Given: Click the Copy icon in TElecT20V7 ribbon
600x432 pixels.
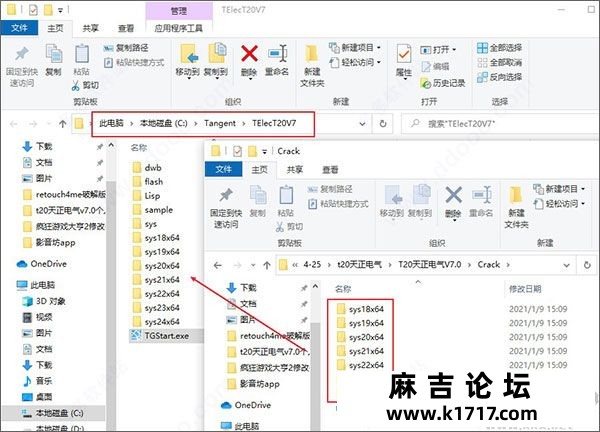Looking at the screenshot, I should coord(54,54).
